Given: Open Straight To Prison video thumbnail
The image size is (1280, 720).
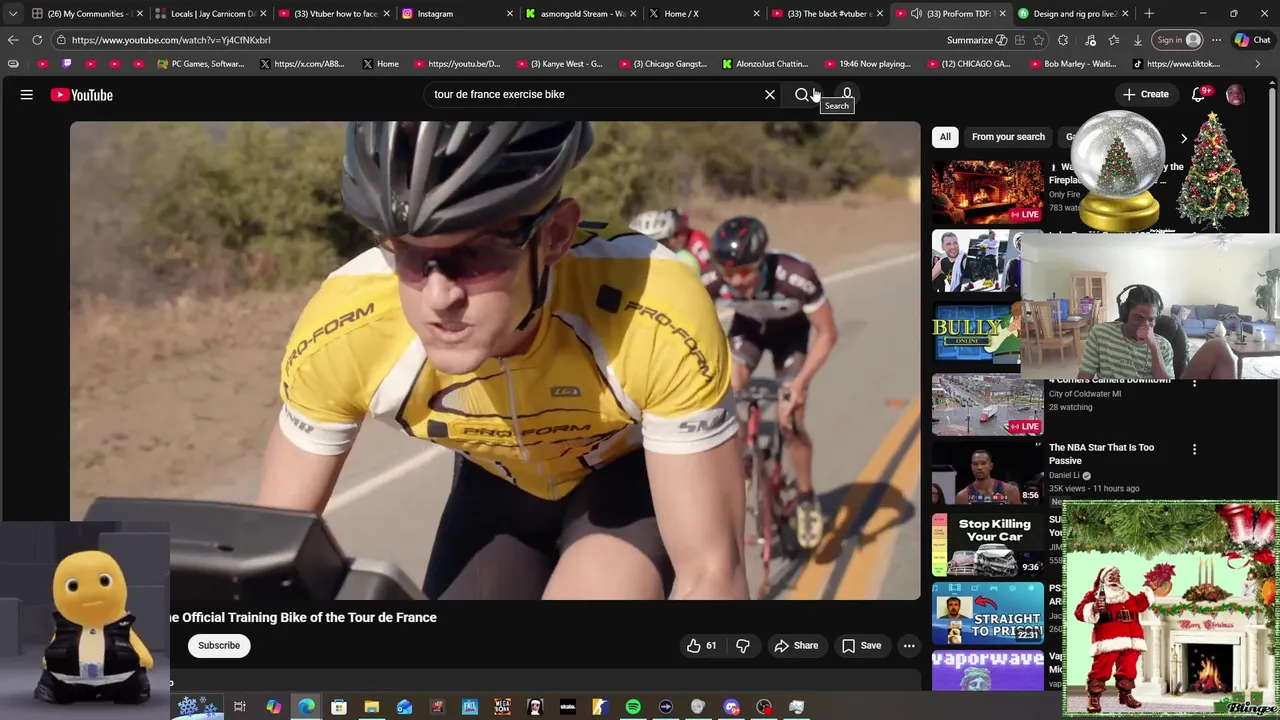Looking at the screenshot, I should tap(987, 613).
